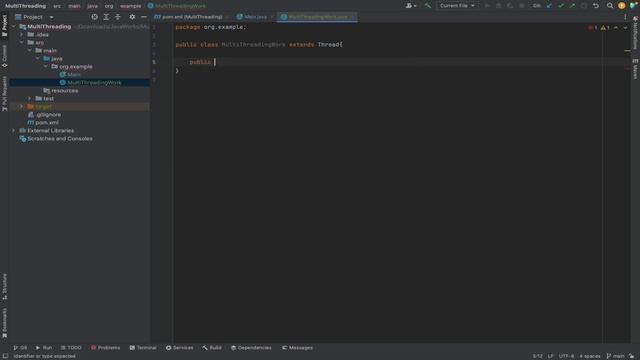
Task: Click the UTF-8 encoding status item
Action: [x=566, y=356]
